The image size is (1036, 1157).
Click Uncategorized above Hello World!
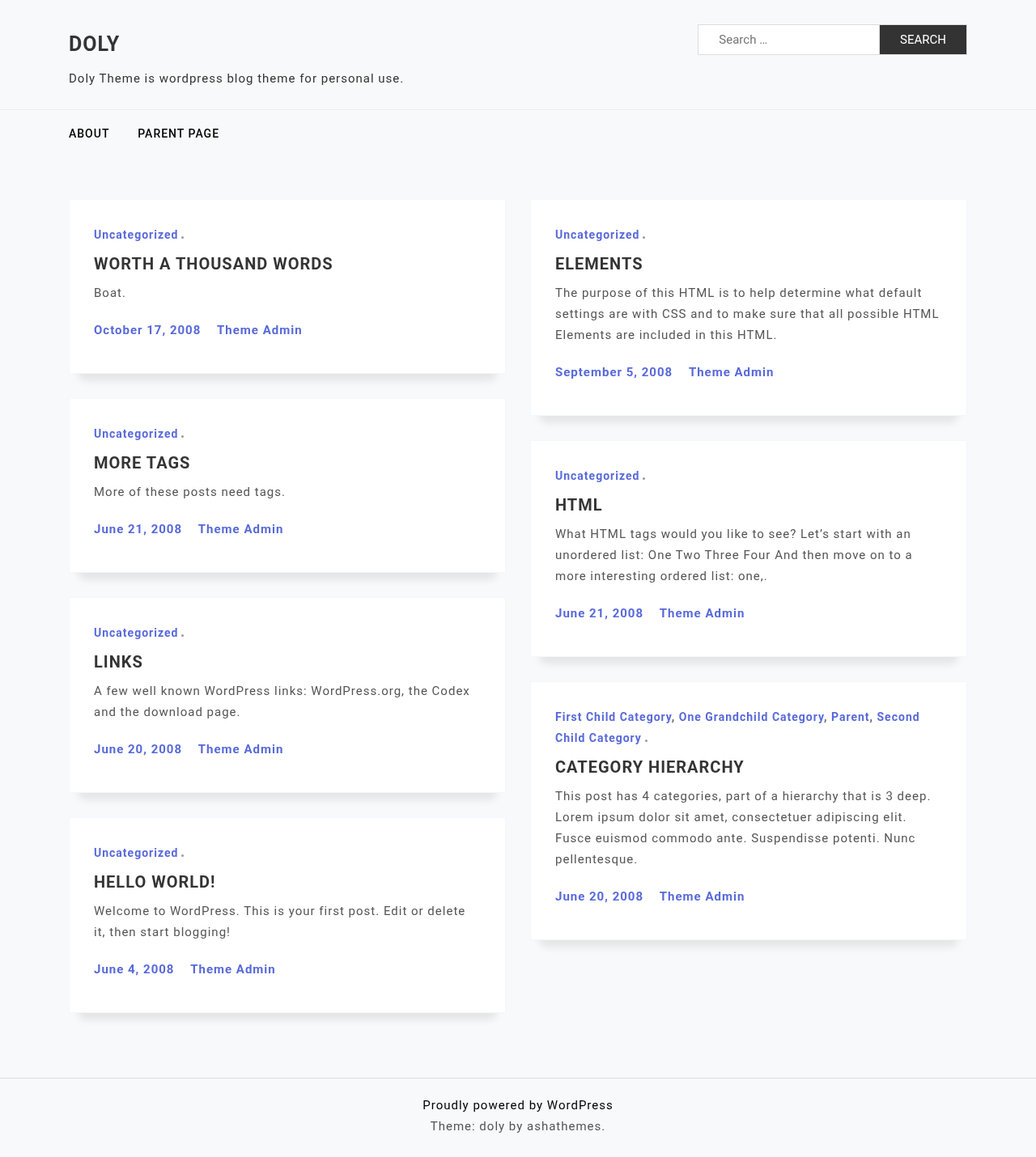point(136,853)
